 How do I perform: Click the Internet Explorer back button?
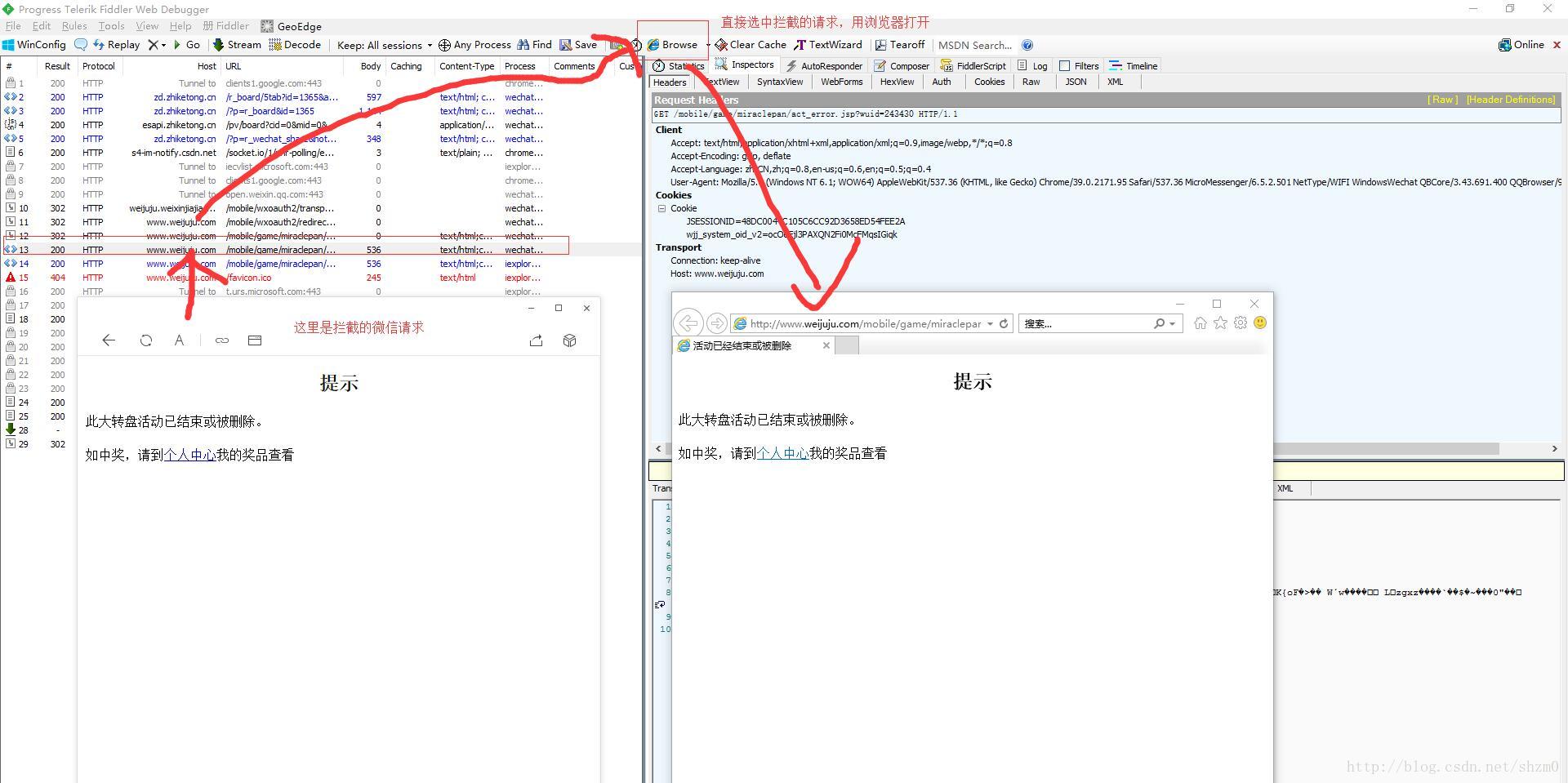click(x=688, y=323)
